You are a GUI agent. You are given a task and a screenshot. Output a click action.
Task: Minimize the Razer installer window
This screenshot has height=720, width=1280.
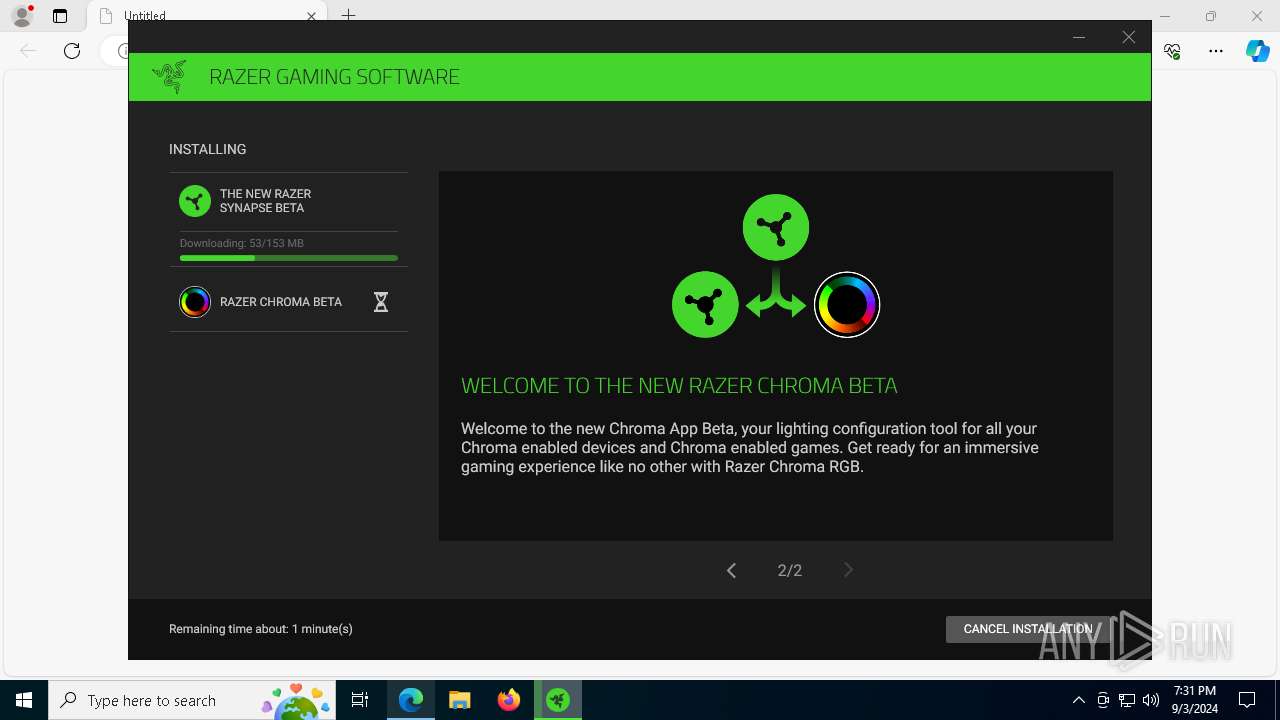point(1079,37)
